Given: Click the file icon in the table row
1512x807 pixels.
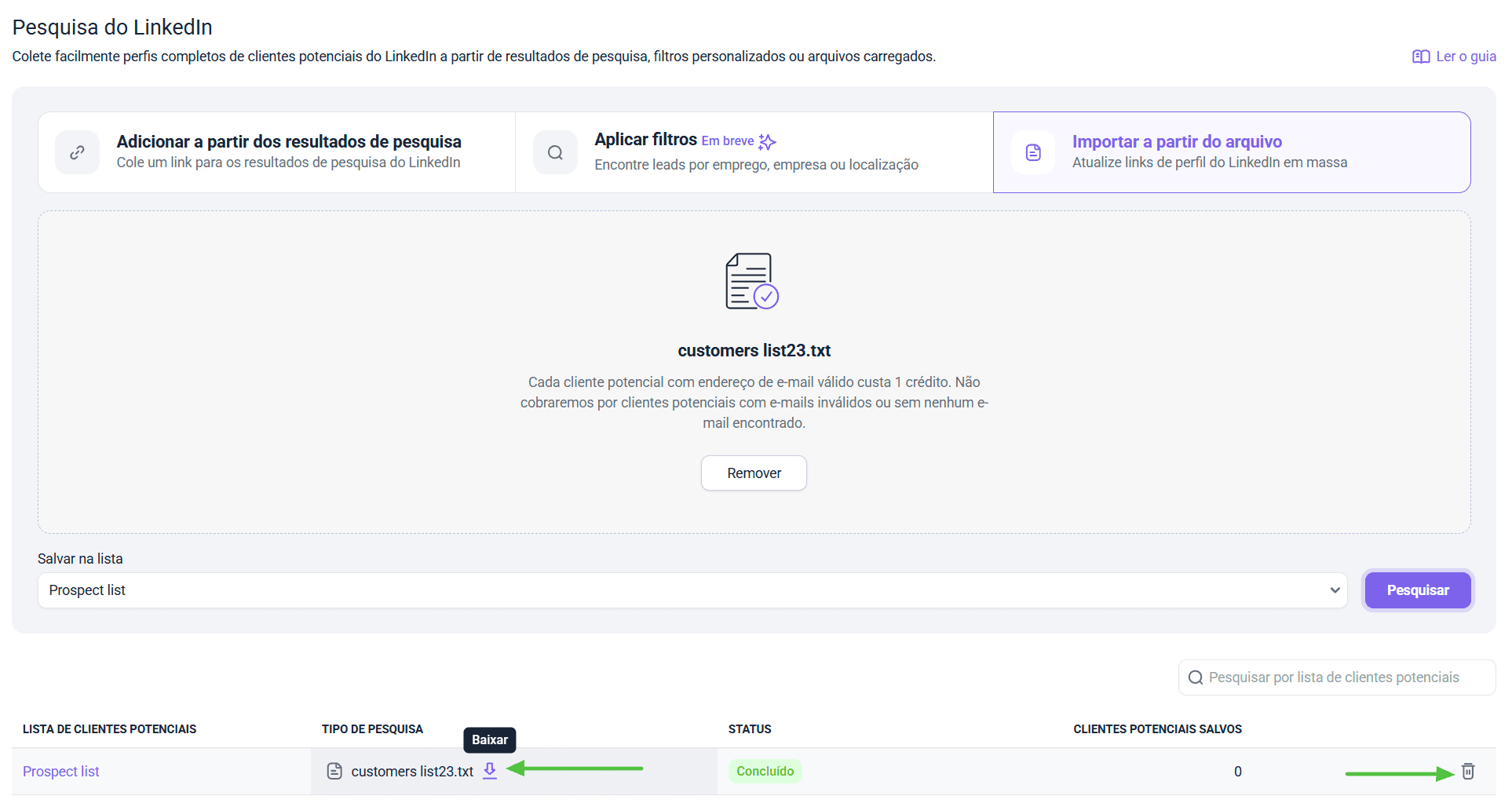Looking at the screenshot, I should pos(334,771).
